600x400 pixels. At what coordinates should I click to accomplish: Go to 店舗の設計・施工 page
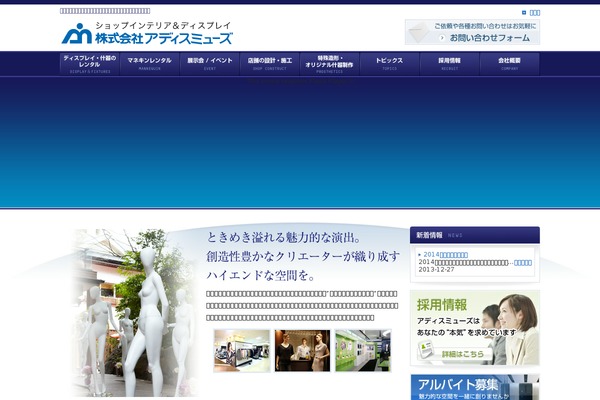pos(270,64)
